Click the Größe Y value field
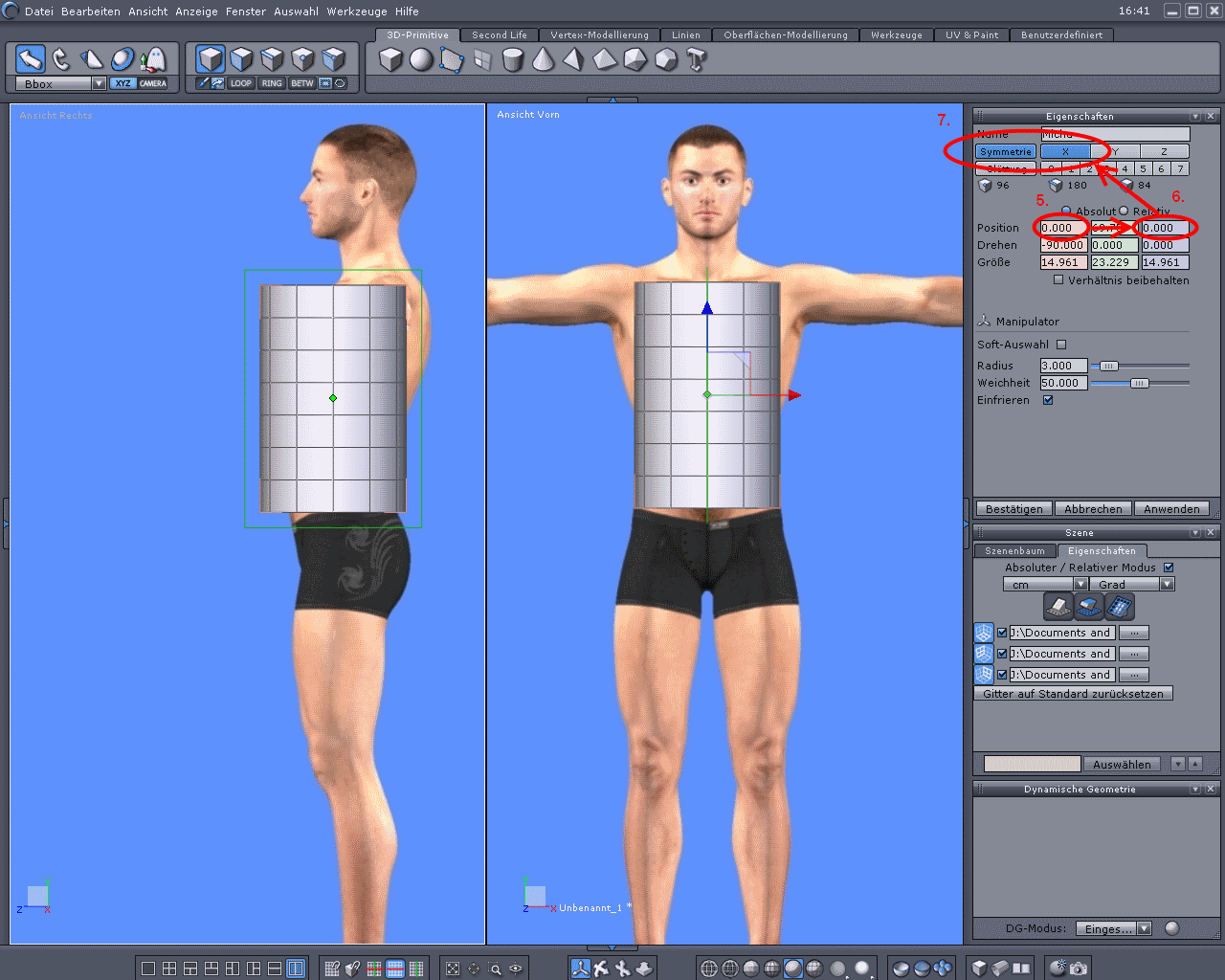Screen dimensions: 1225x980 coord(1114,262)
